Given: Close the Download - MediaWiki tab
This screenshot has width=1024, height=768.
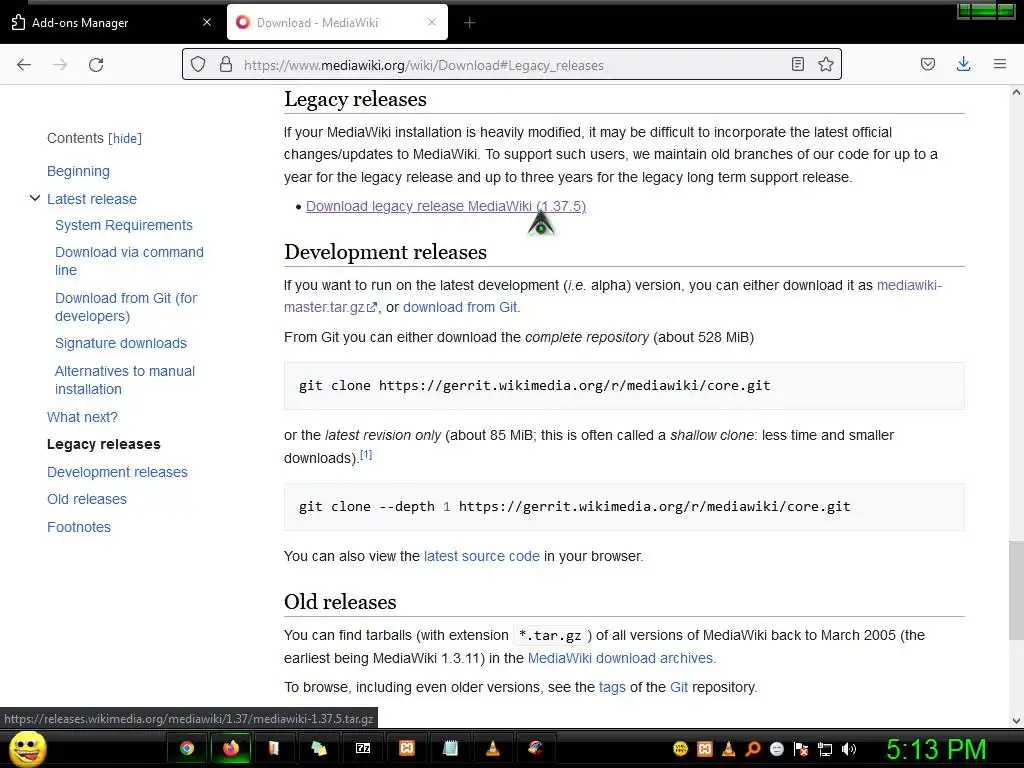Looking at the screenshot, I should coord(432,22).
